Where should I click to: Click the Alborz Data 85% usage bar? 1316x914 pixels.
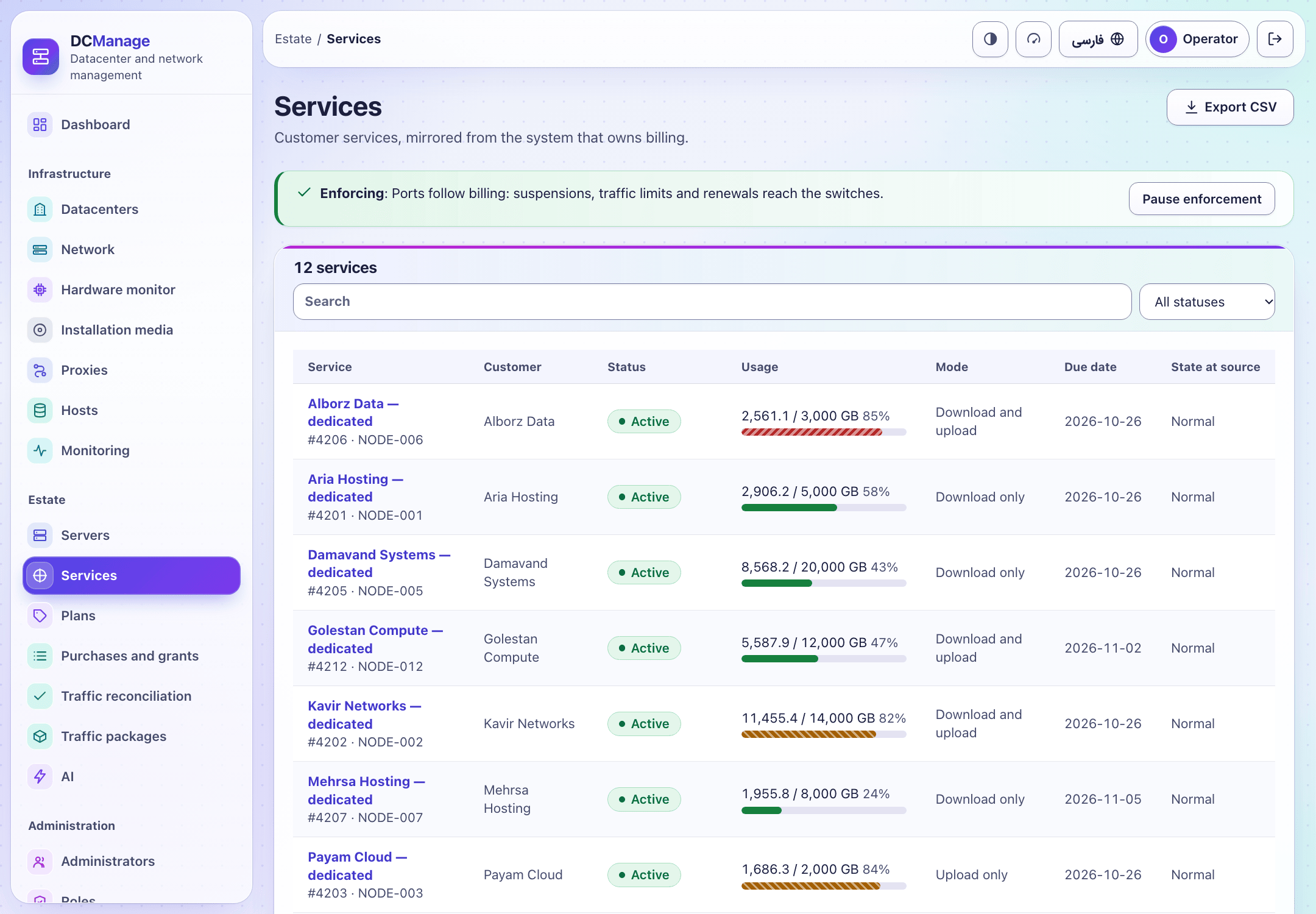pos(824,432)
